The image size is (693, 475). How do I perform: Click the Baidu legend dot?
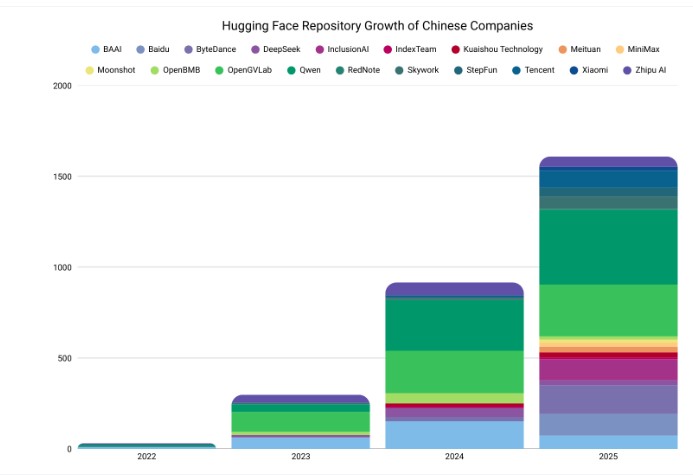click(x=141, y=49)
